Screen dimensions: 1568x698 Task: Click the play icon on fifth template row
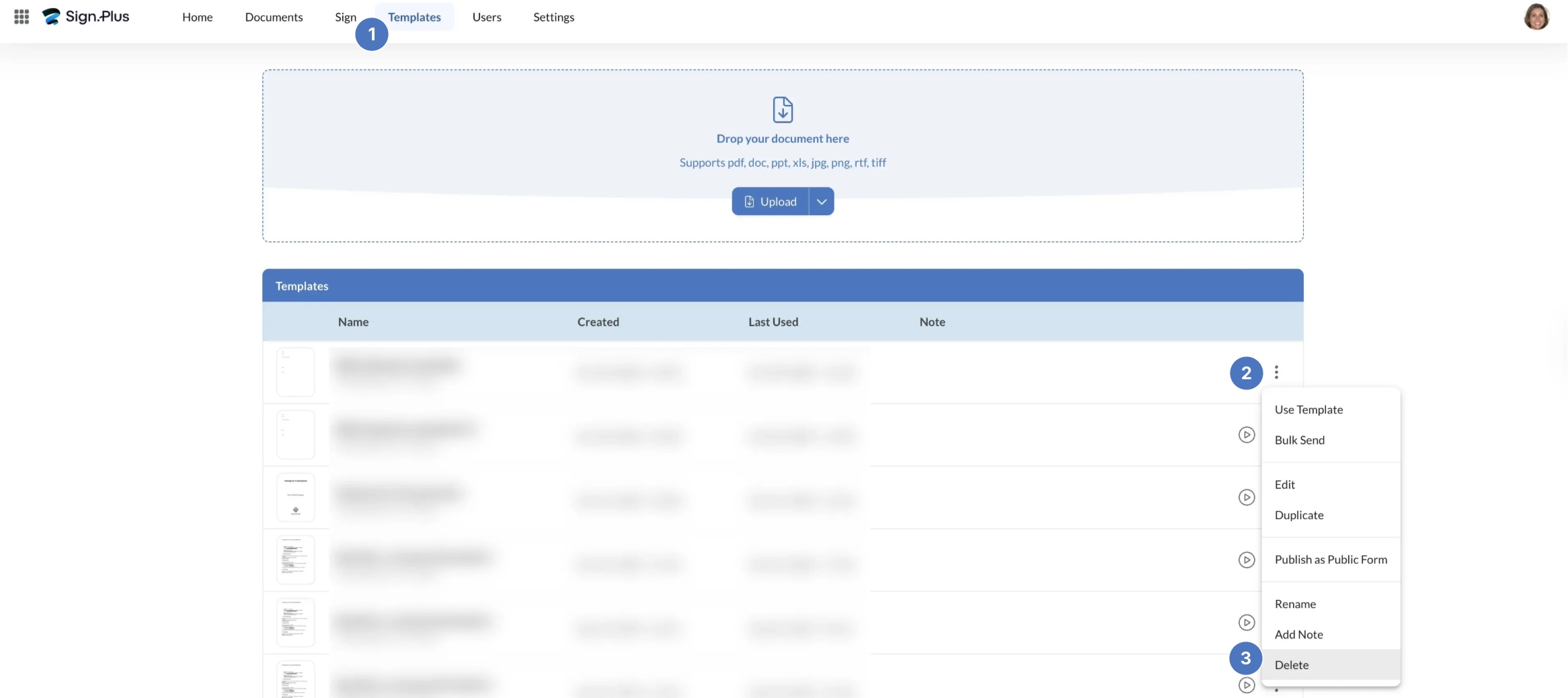[1246, 623]
